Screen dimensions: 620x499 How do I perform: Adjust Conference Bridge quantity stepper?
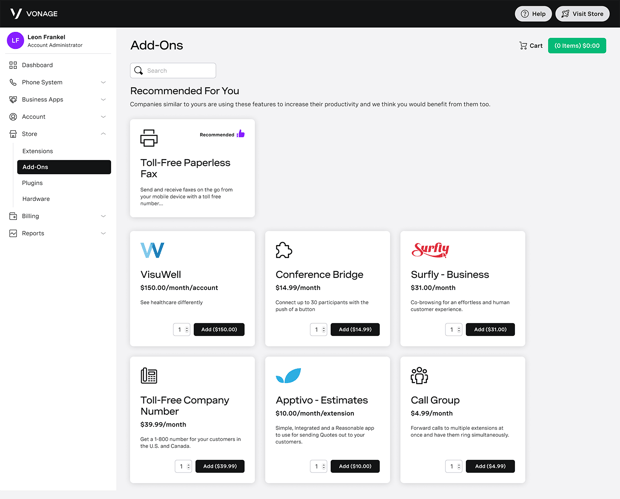point(318,329)
